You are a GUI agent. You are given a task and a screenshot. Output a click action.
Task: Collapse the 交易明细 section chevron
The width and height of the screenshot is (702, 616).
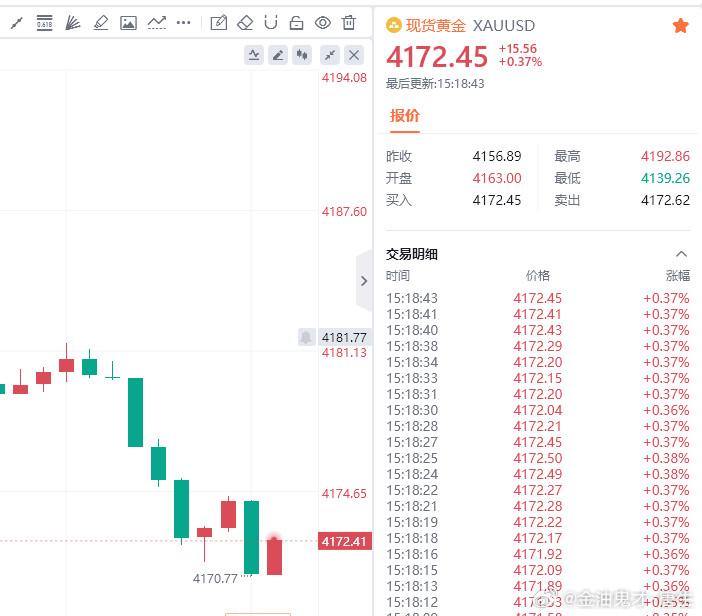[681, 254]
